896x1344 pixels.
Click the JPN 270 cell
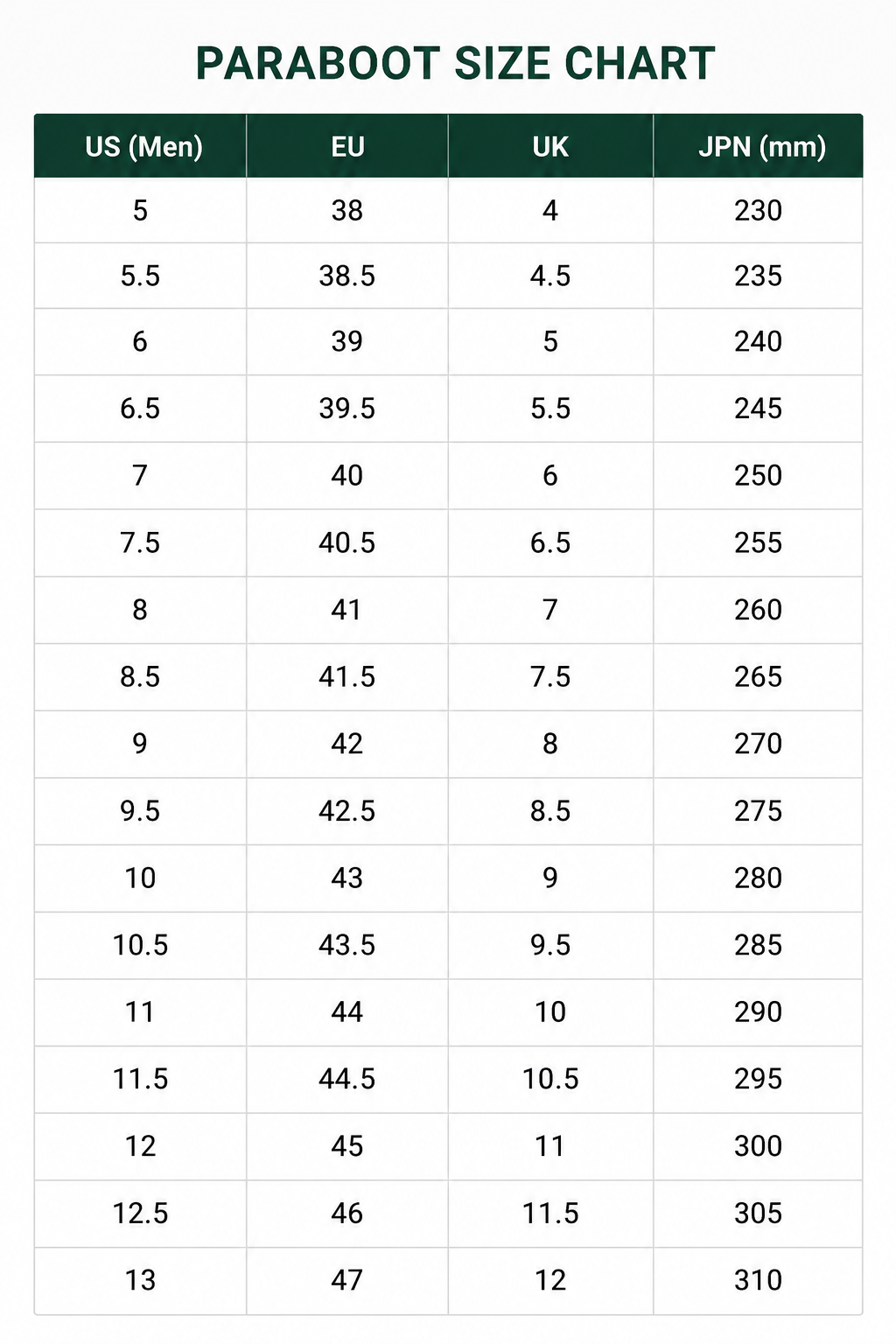pos(759,744)
